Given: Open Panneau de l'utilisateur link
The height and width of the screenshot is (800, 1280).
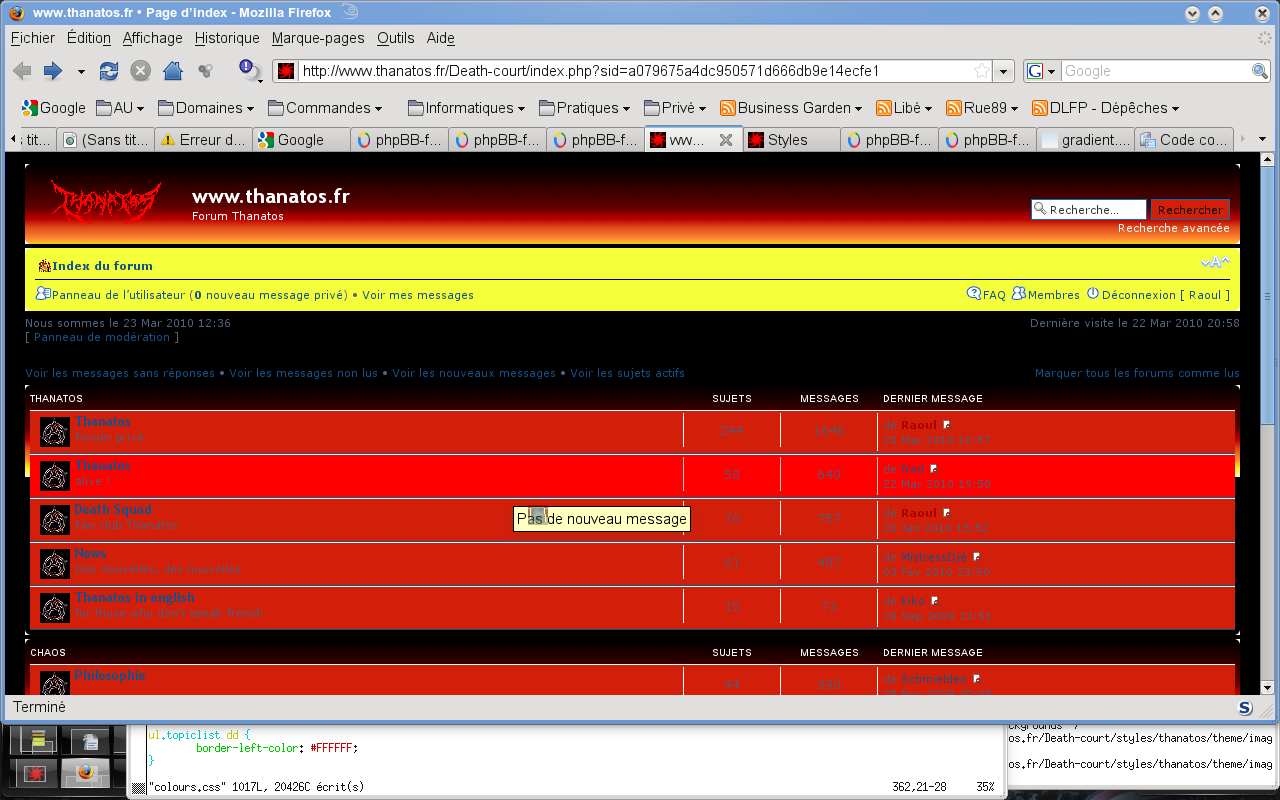Looking at the screenshot, I should [x=119, y=295].
